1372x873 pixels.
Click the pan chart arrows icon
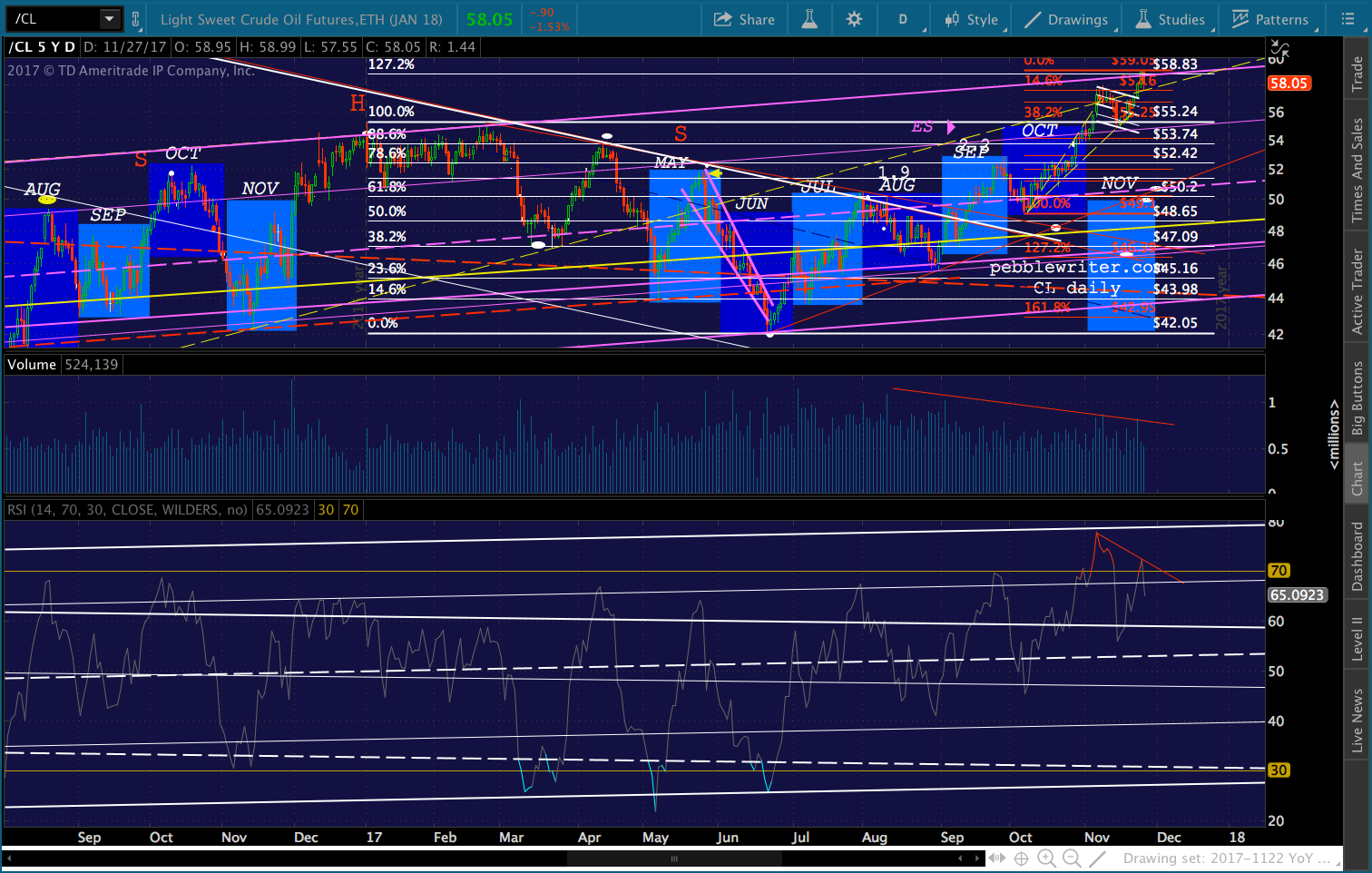click(997, 858)
